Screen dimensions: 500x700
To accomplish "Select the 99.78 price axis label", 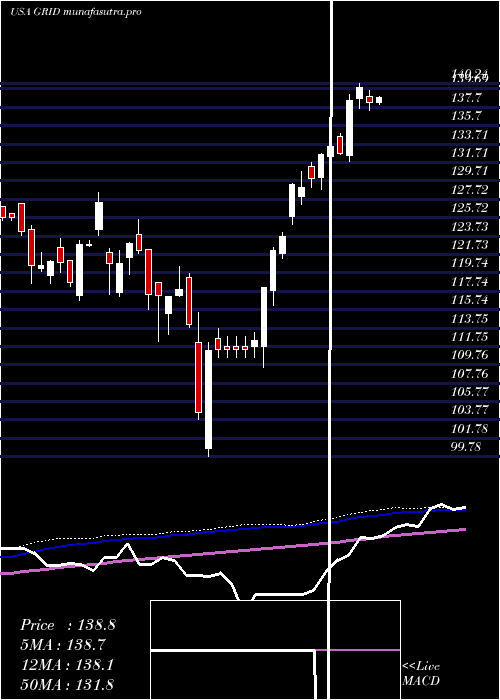I will click(467, 447).
